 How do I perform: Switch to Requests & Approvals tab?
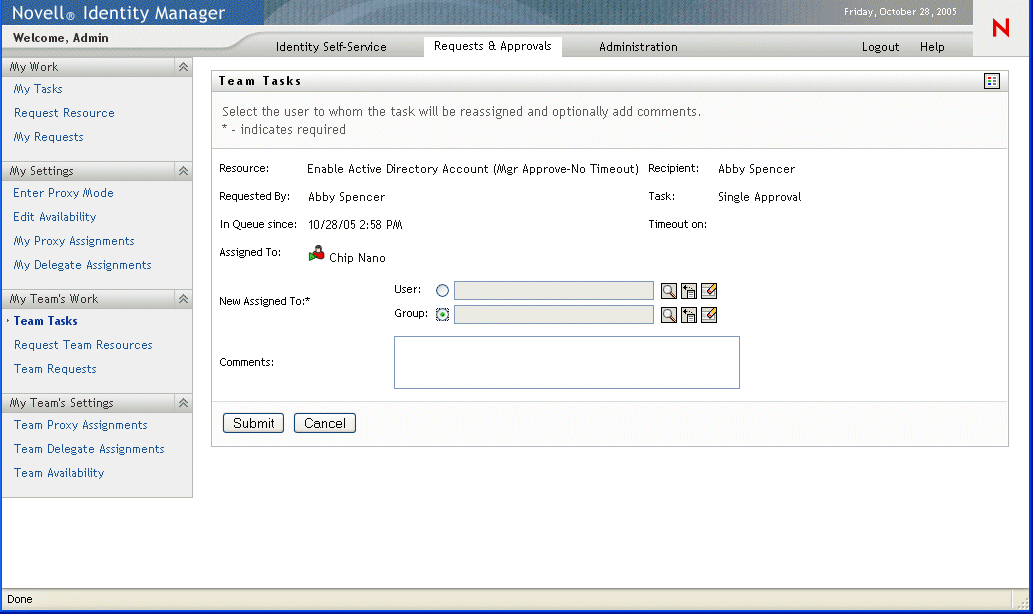(x=492, y=46)
